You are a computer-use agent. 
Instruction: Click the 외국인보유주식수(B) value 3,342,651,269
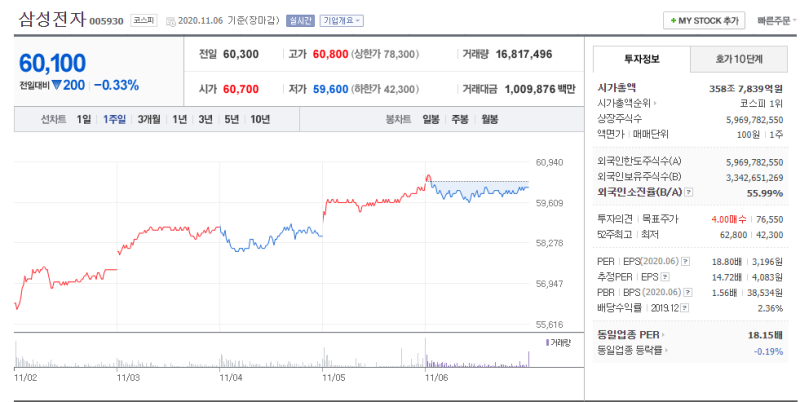click(x=755, y=178)
